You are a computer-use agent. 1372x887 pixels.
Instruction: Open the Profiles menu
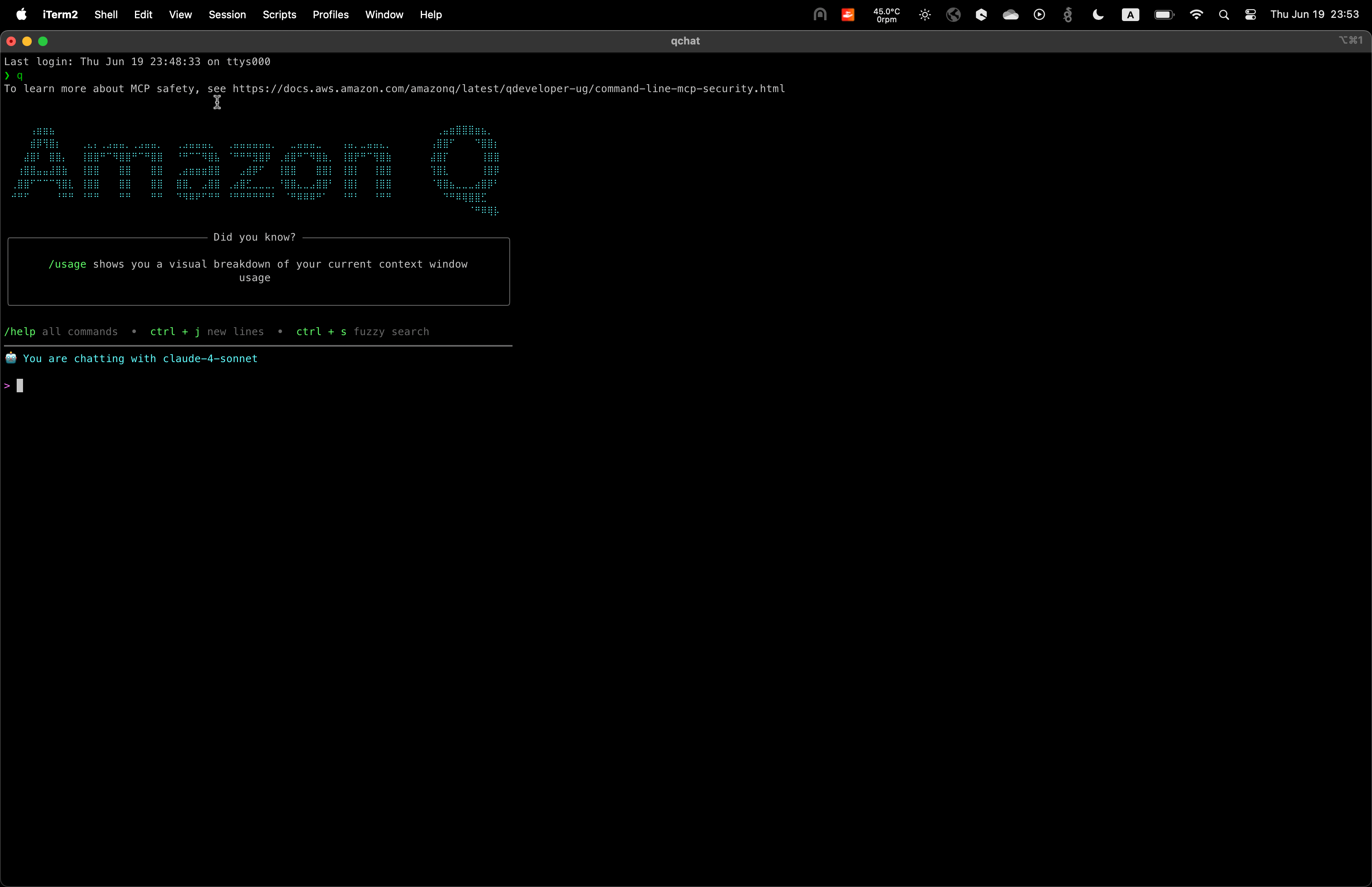(x=330, y=15)
